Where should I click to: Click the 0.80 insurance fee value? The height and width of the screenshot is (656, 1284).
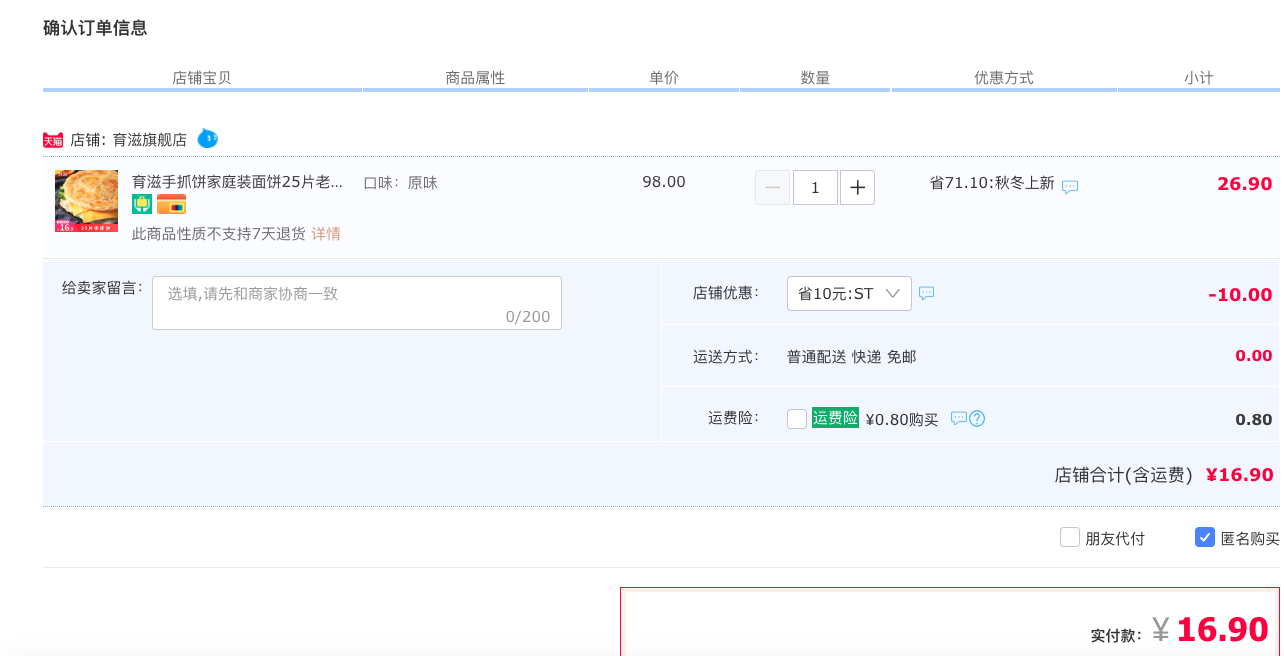pyautogui.click(x=1254, y=419)
